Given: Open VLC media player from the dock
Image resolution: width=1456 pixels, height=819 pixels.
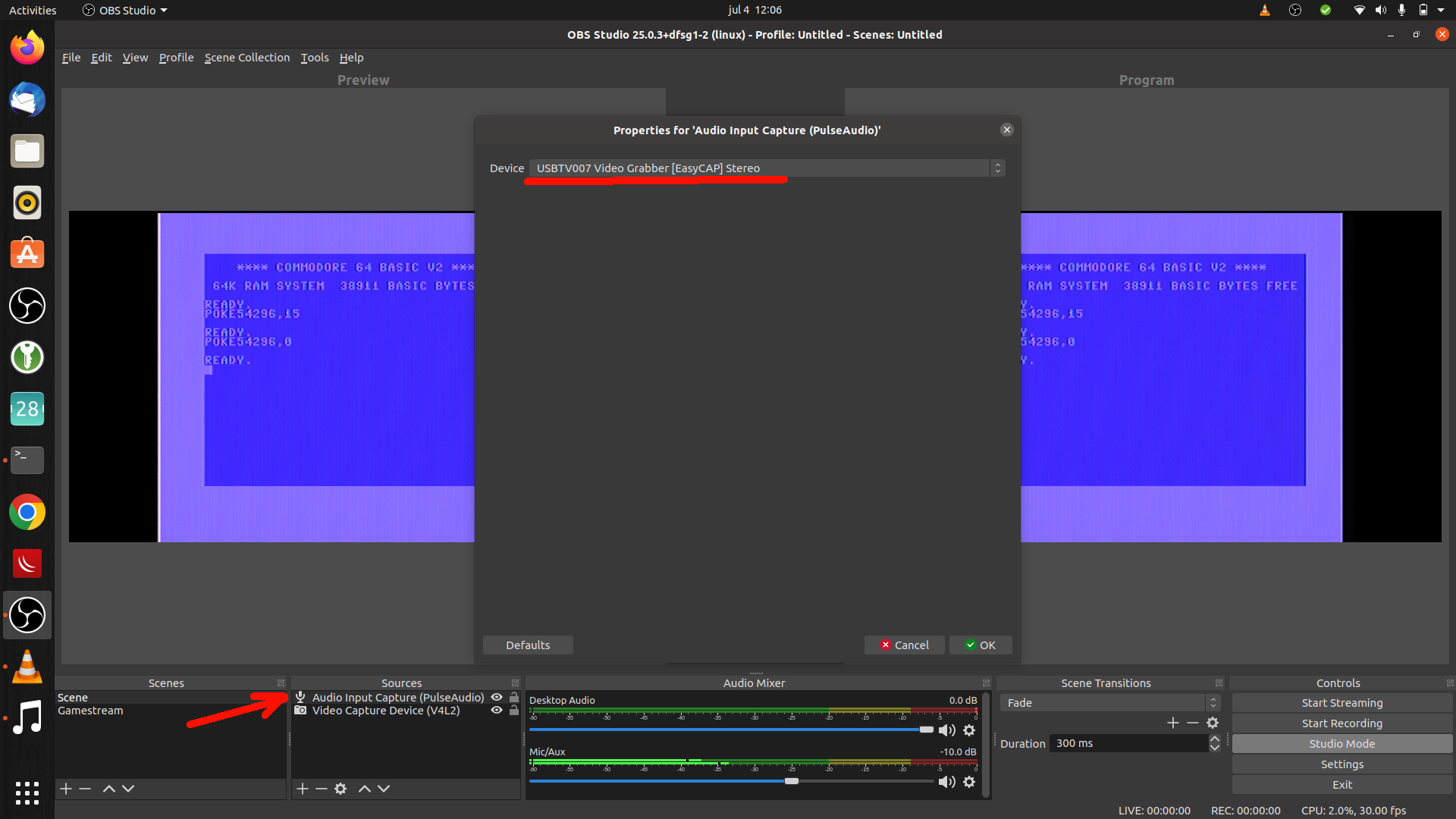Looking at the screenshot, I should coord(27,667).
